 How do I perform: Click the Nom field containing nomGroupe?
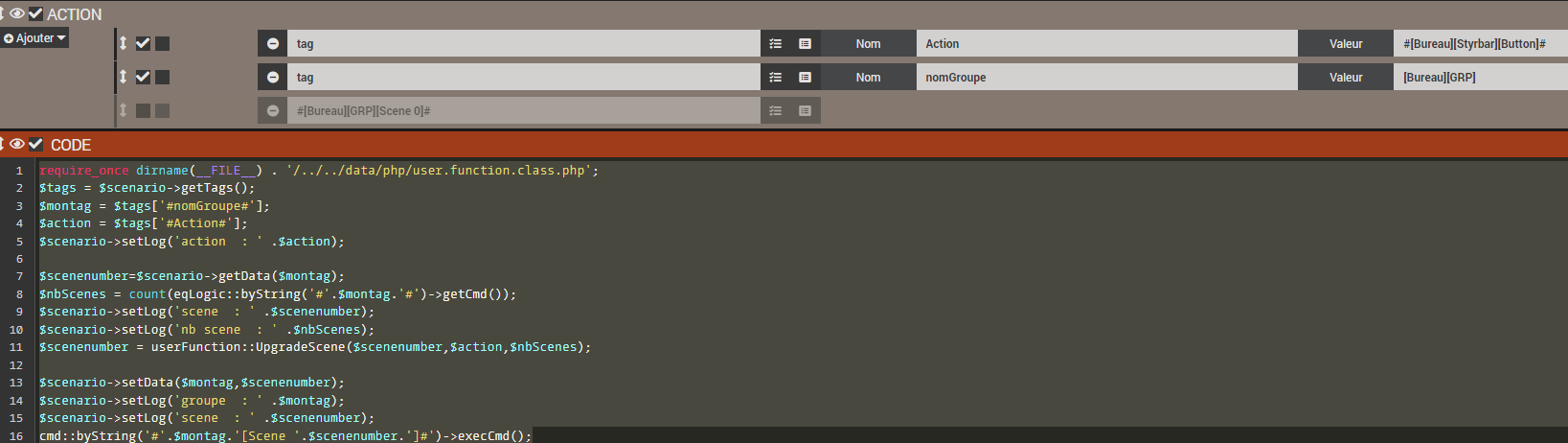coord(1106,78)
